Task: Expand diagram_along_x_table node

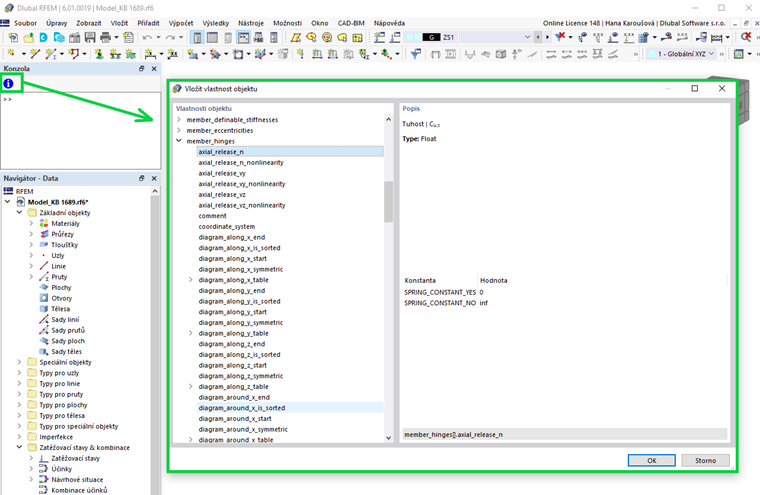Action: (x=190, y=280)
